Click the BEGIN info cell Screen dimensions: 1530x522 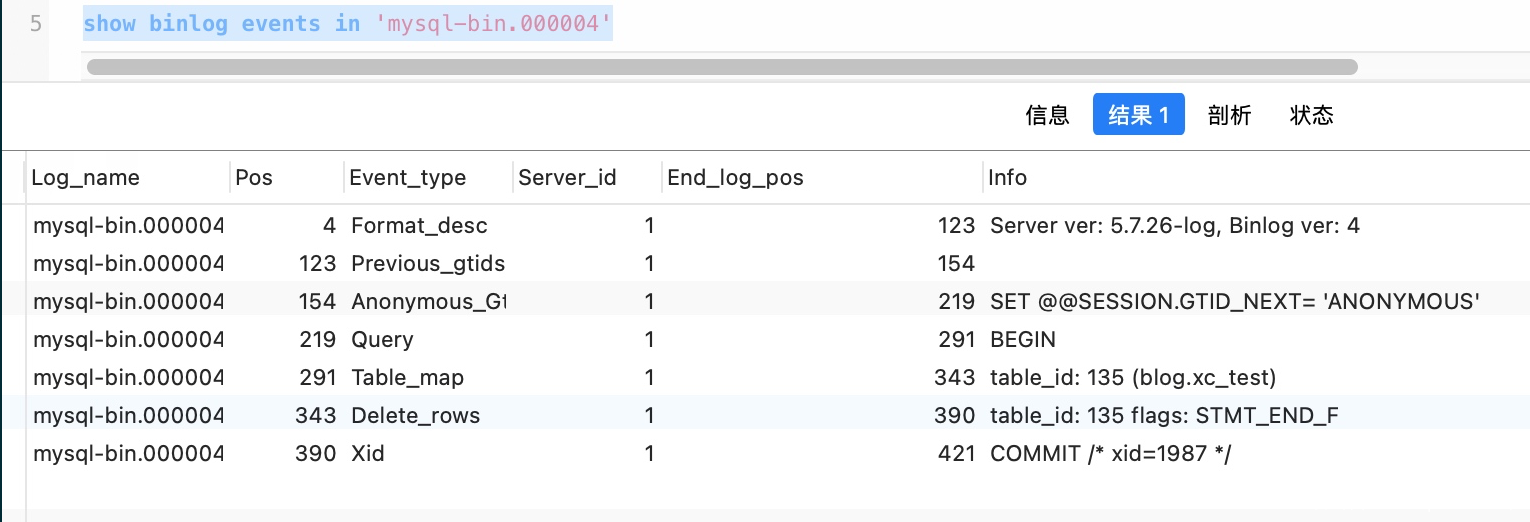pos(1022,340)
